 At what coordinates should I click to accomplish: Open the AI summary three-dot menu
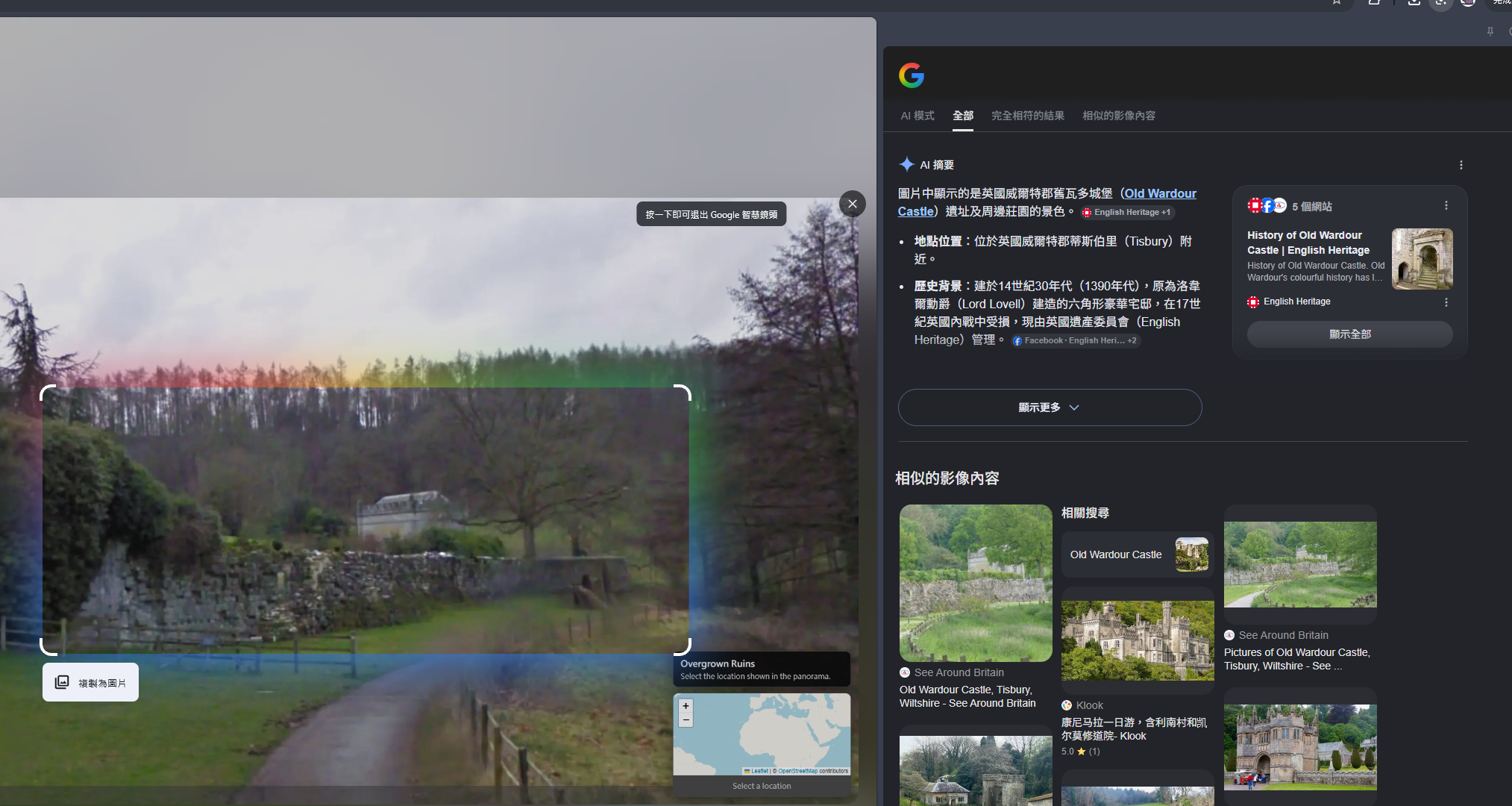point(1461,165)
